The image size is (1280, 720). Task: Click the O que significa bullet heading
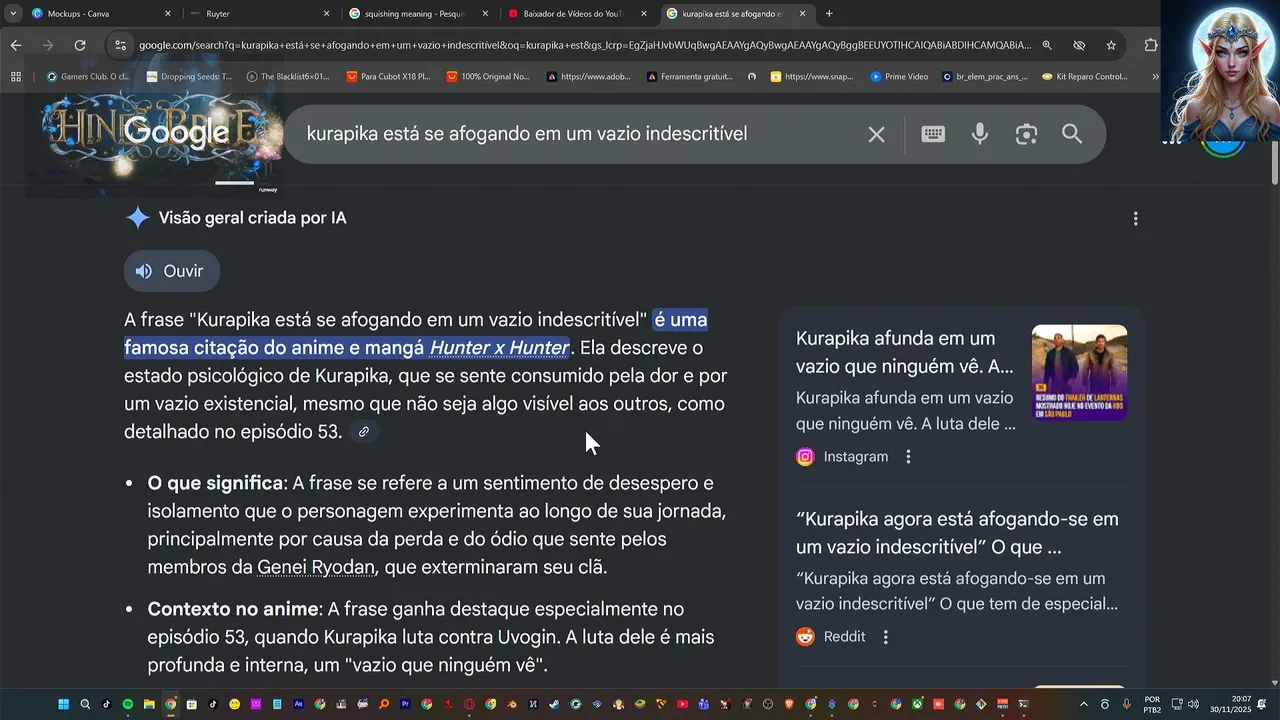(215, 483)
